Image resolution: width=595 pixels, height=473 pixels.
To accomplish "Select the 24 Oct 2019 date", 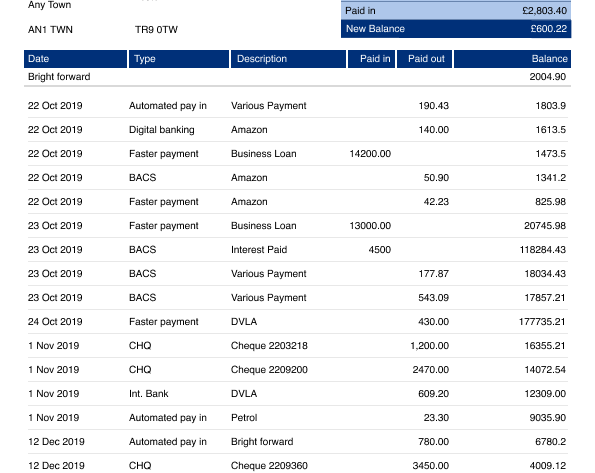I will pyautogui.click(x=55, y=322).
